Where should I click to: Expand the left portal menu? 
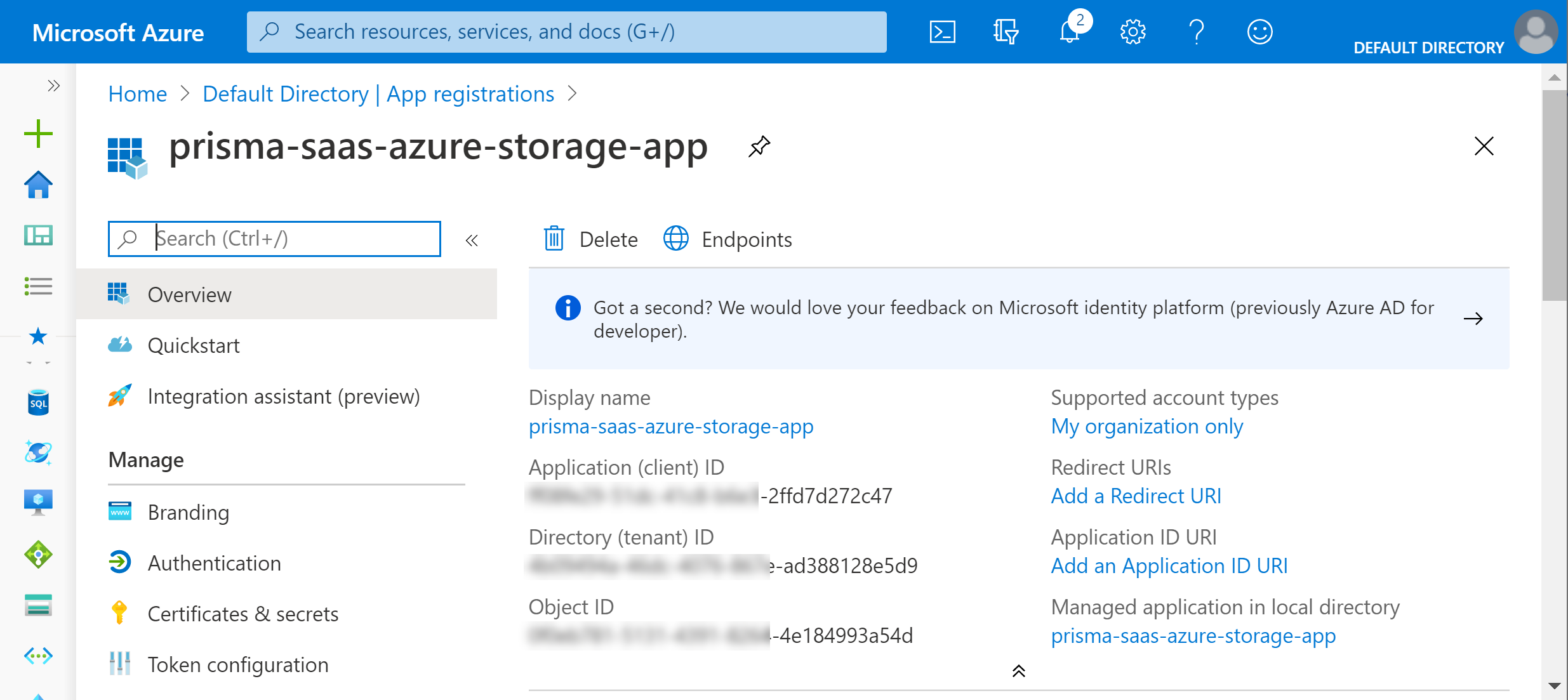53,86
